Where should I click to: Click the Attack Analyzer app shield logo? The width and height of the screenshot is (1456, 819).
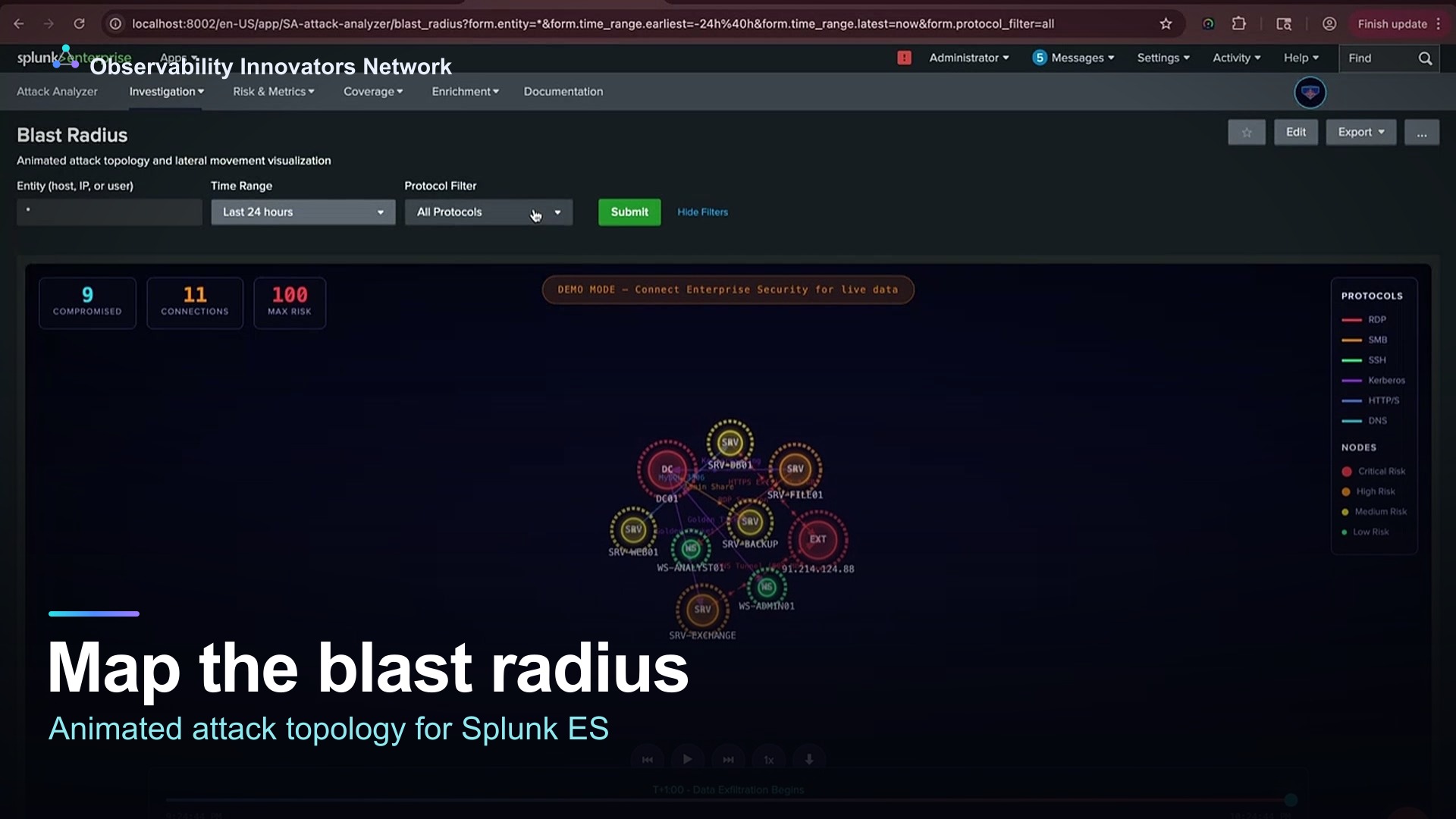point(1310,93)
